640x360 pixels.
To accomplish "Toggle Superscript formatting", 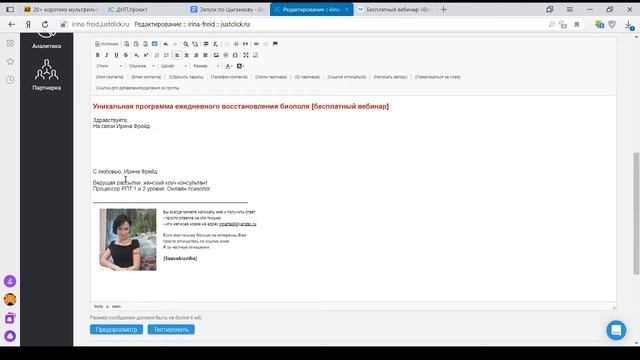I will click(146, 55).
